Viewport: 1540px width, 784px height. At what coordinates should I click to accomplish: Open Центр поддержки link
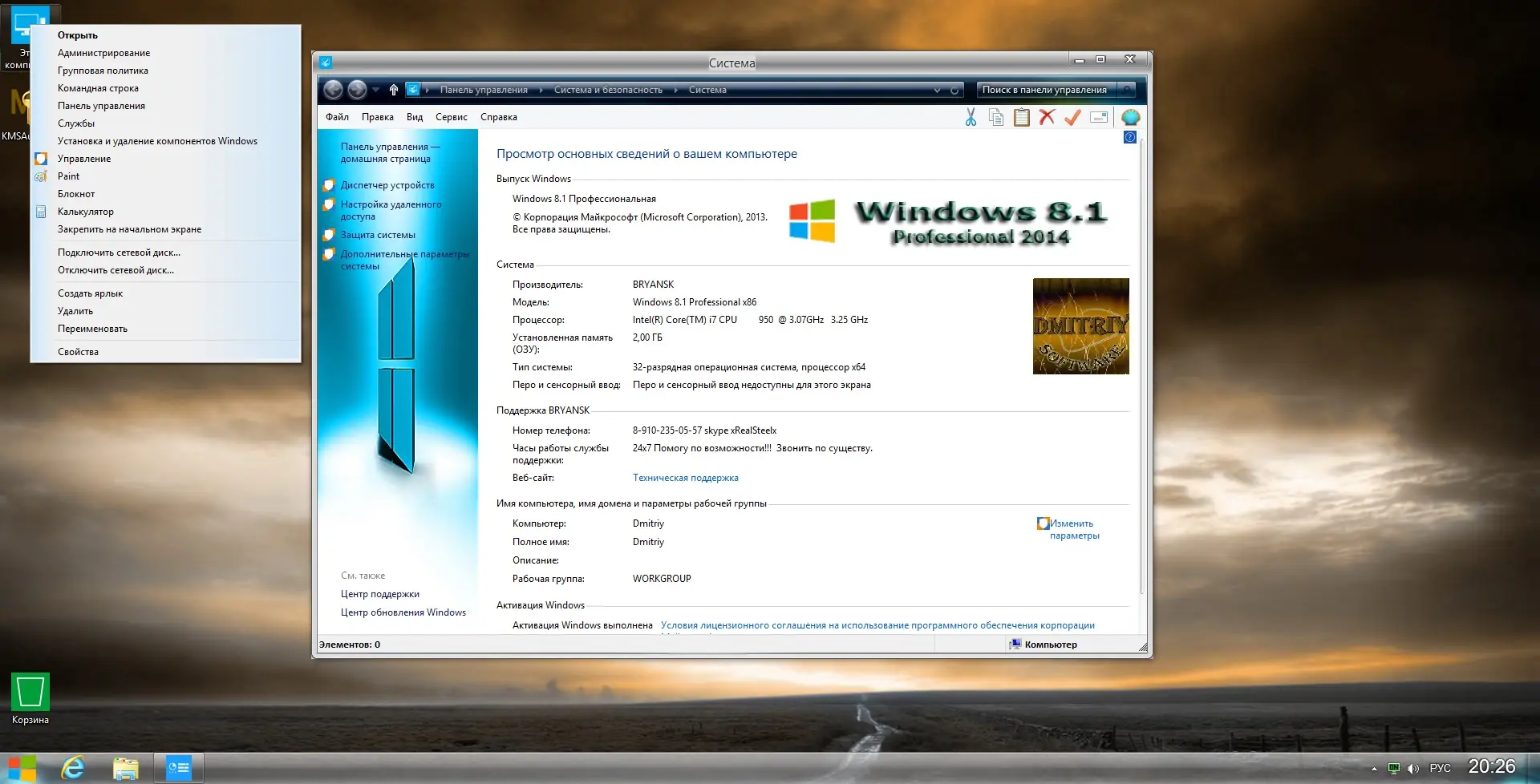coord(380,594)
